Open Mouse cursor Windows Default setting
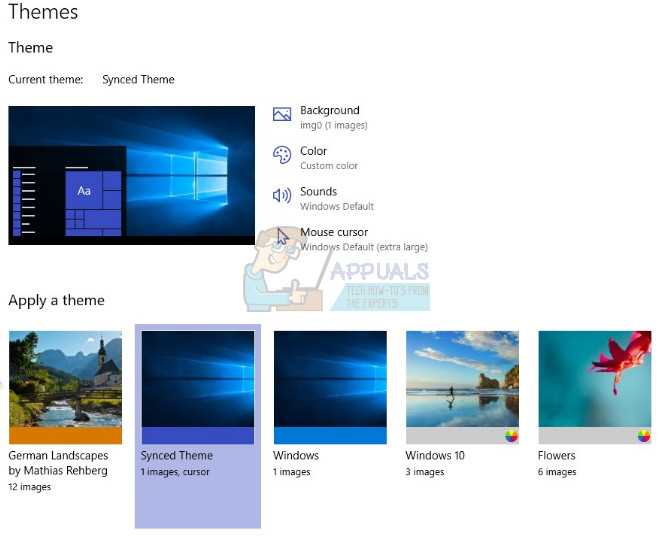 click(364, 239)
